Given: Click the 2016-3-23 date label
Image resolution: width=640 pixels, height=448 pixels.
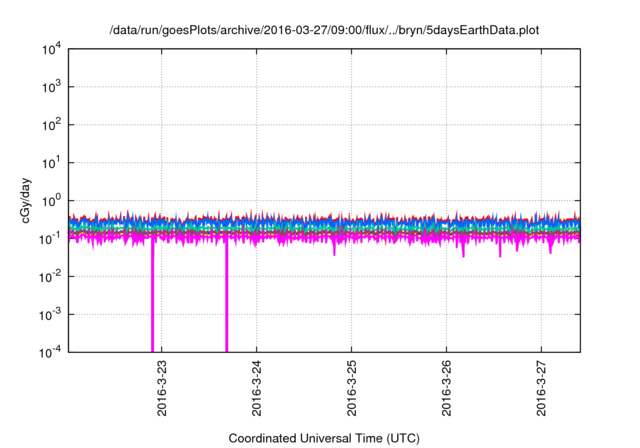Looking at the screenshot, I should coord(162,388).
